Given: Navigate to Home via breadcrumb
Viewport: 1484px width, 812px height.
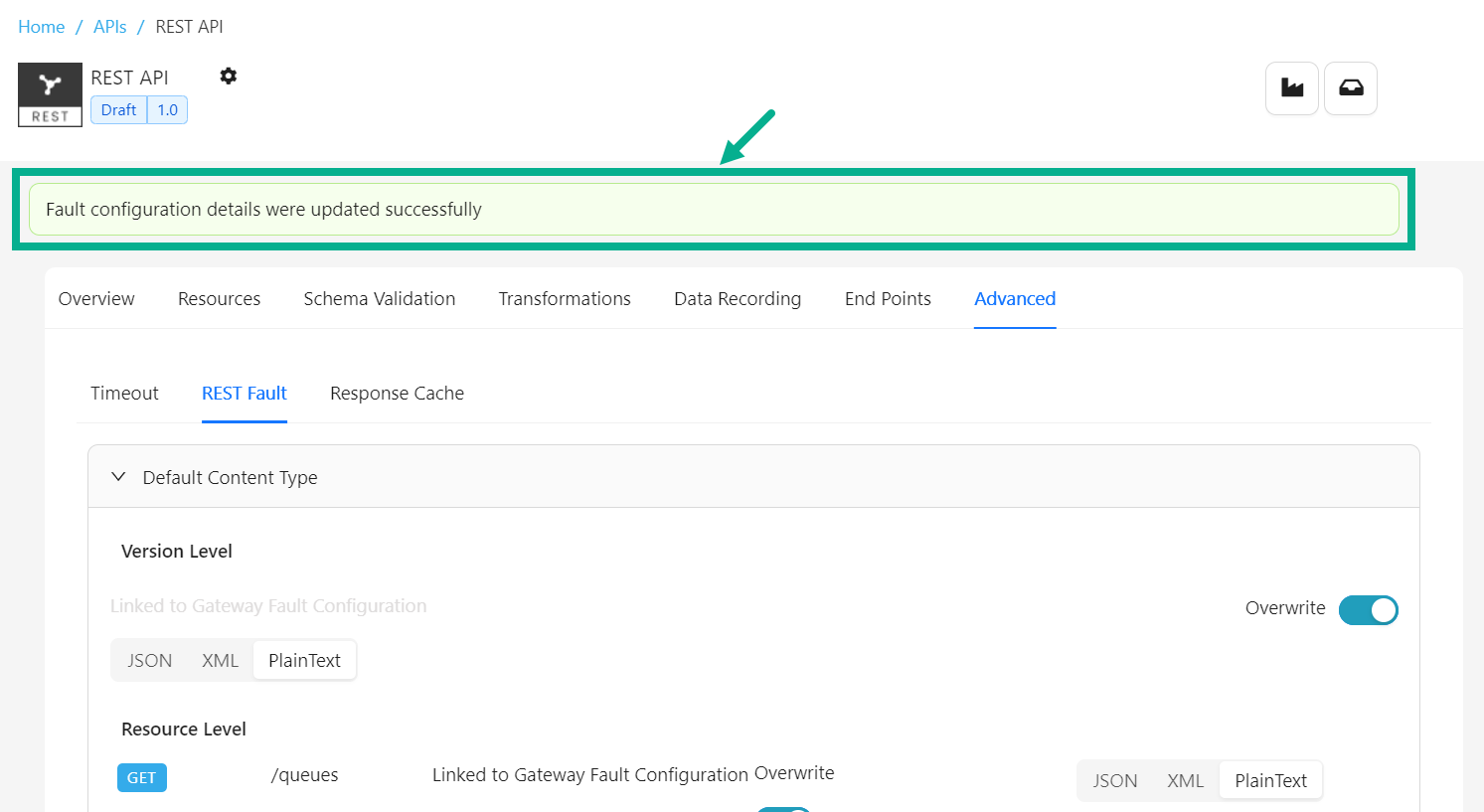Looking at the screenshot, I should coord(41,27).
